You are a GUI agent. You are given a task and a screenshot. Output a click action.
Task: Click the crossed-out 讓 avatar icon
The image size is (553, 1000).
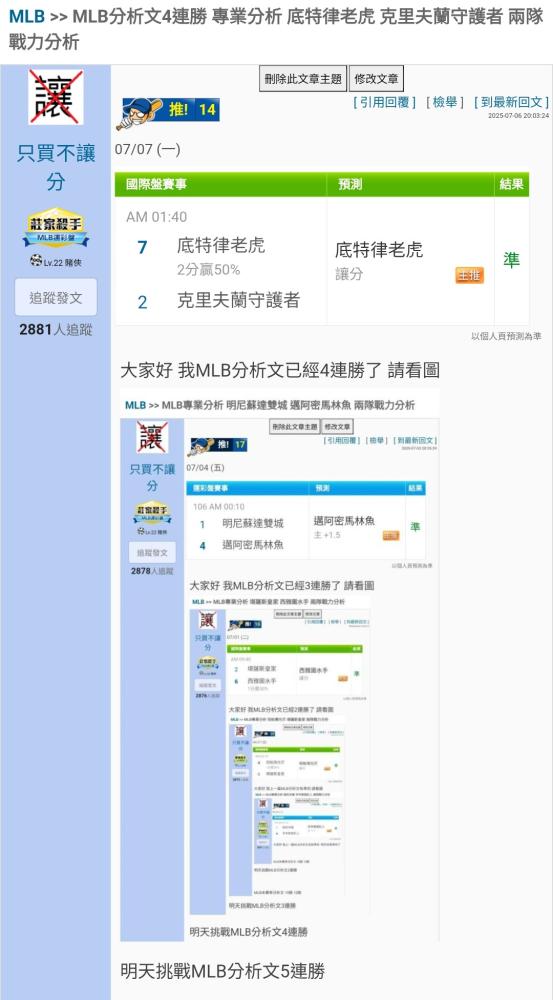(x=55, y=97)
